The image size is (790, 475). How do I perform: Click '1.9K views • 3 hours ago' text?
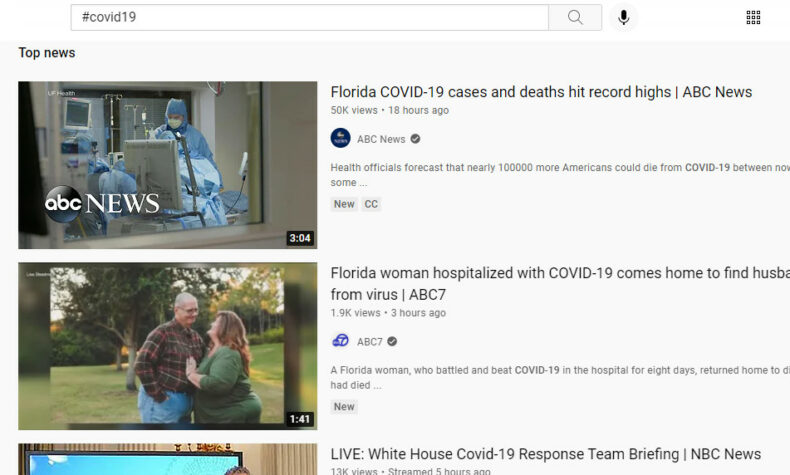(388, 313)
